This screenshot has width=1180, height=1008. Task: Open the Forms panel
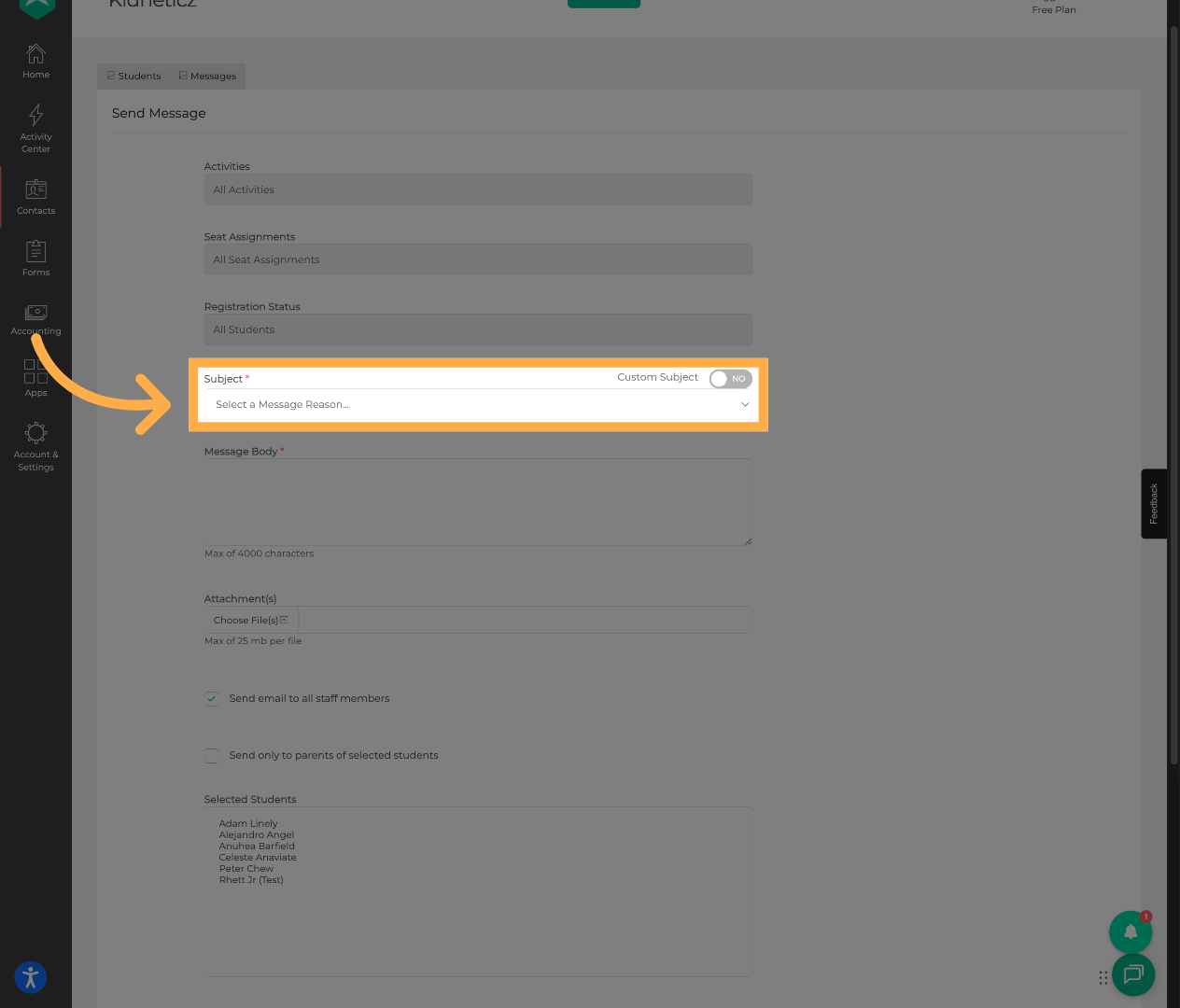coord(35,259)
